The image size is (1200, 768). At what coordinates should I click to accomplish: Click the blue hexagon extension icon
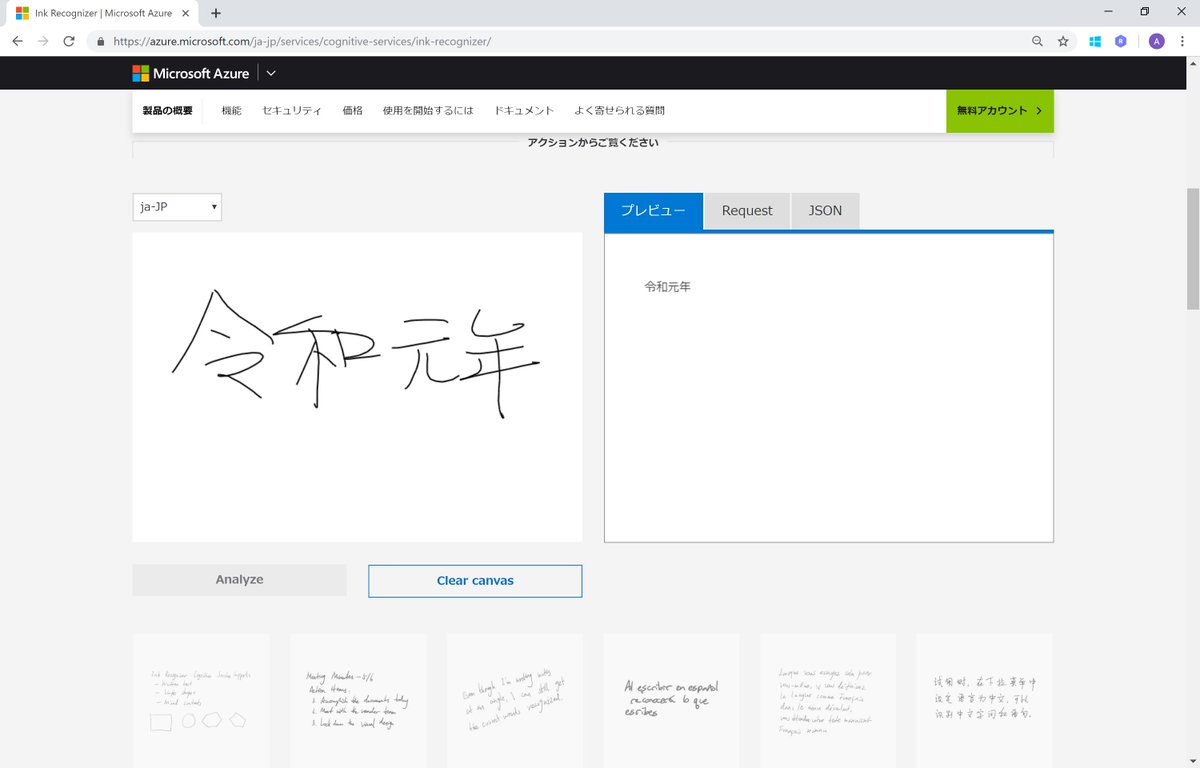[1122, 41]
